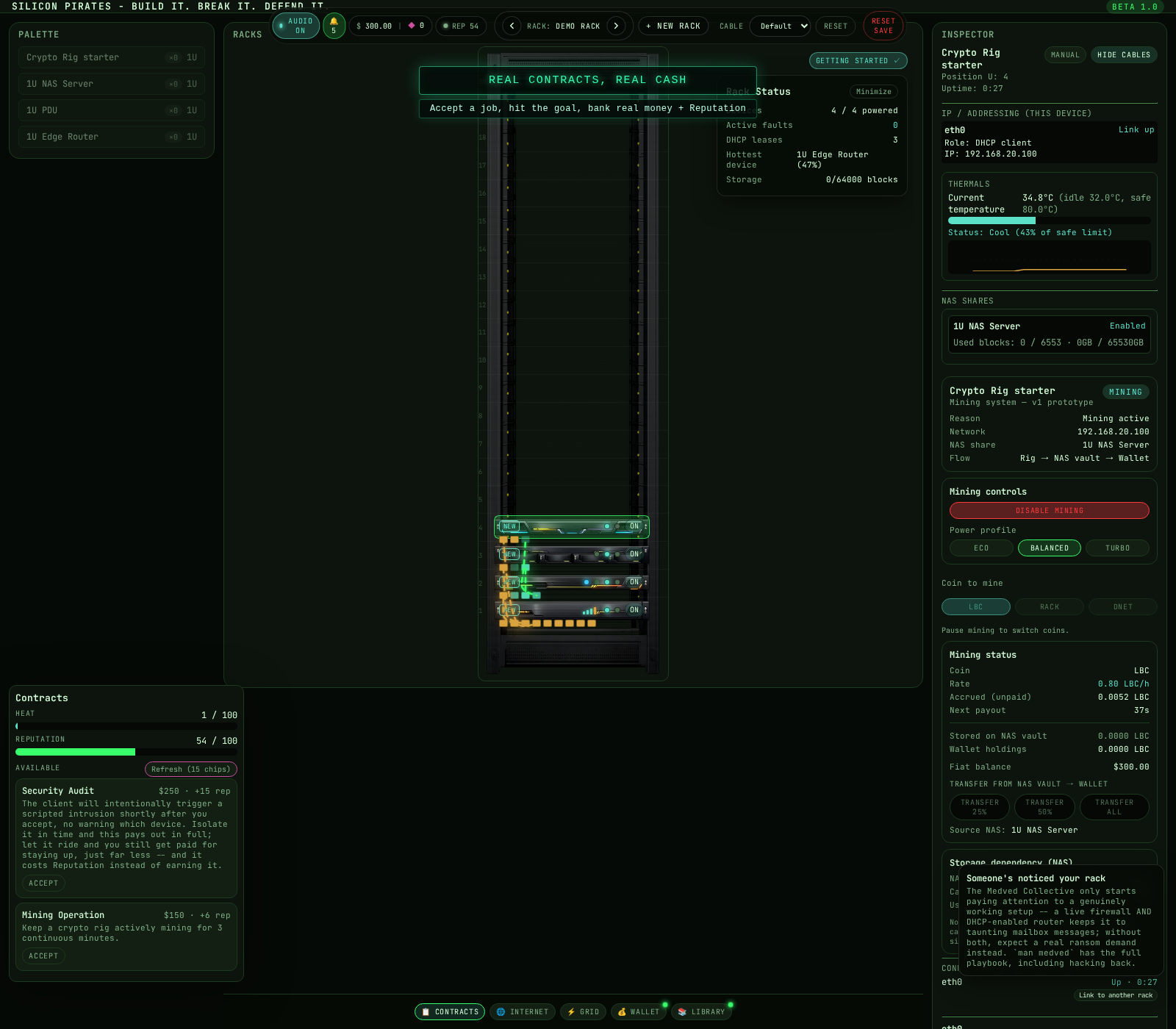1176x1029 pixels.
Task: Click the signal bars on rack unit 1
Action: click(x=589, y=611)
